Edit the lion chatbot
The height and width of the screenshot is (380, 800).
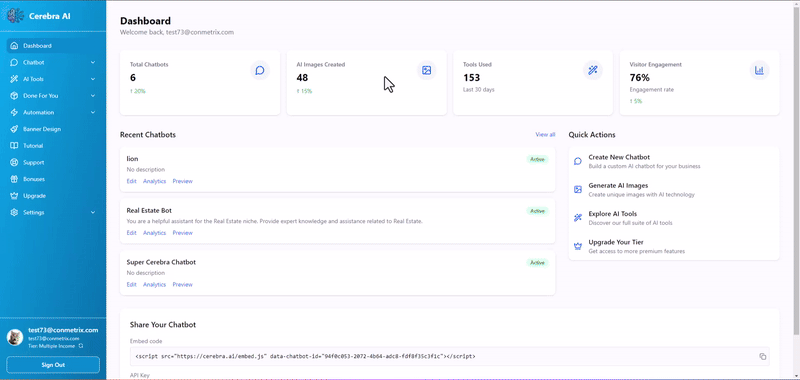coord(131,181)
